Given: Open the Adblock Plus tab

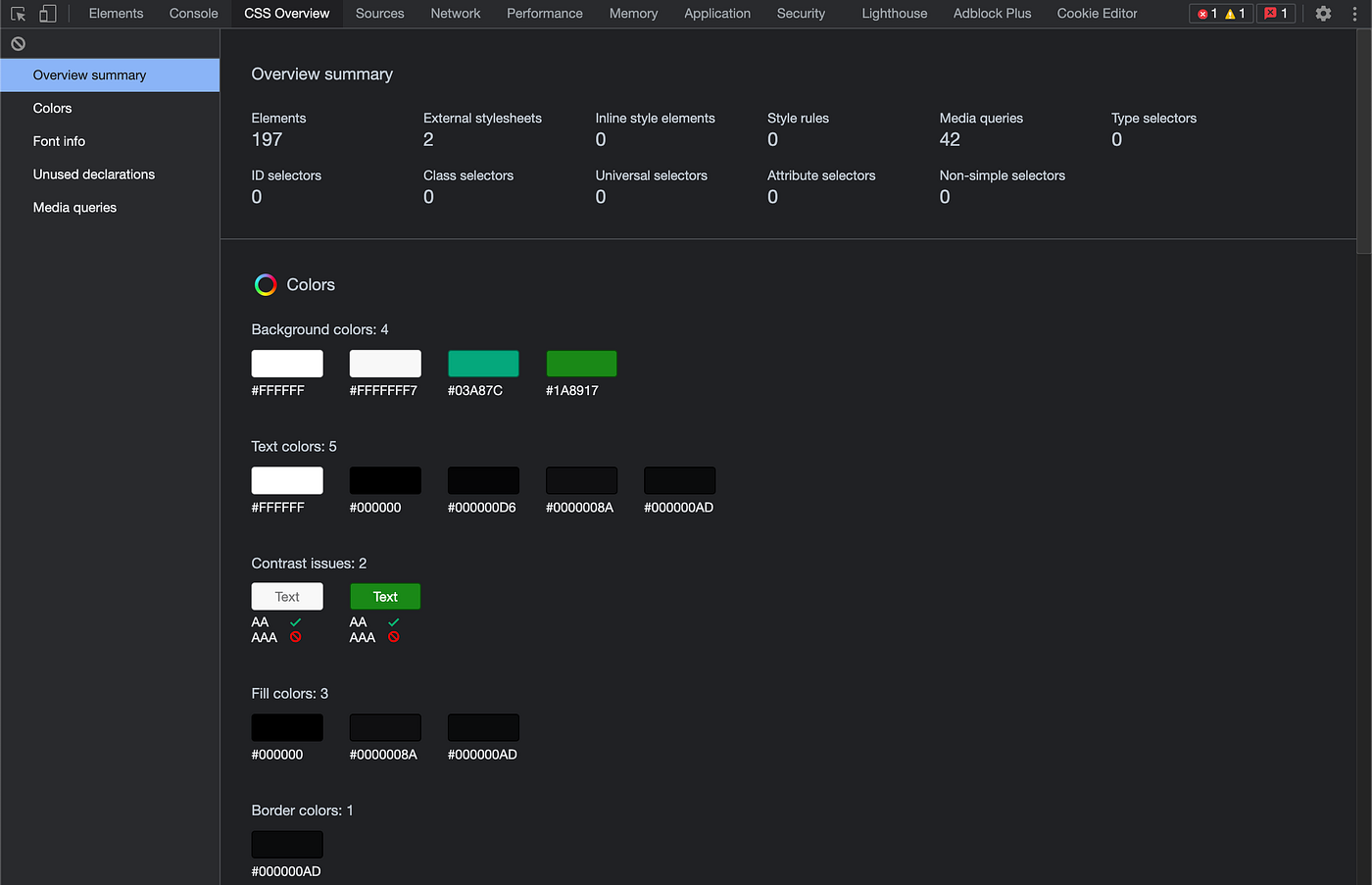Looking at the screenshot, I should 993,14.
